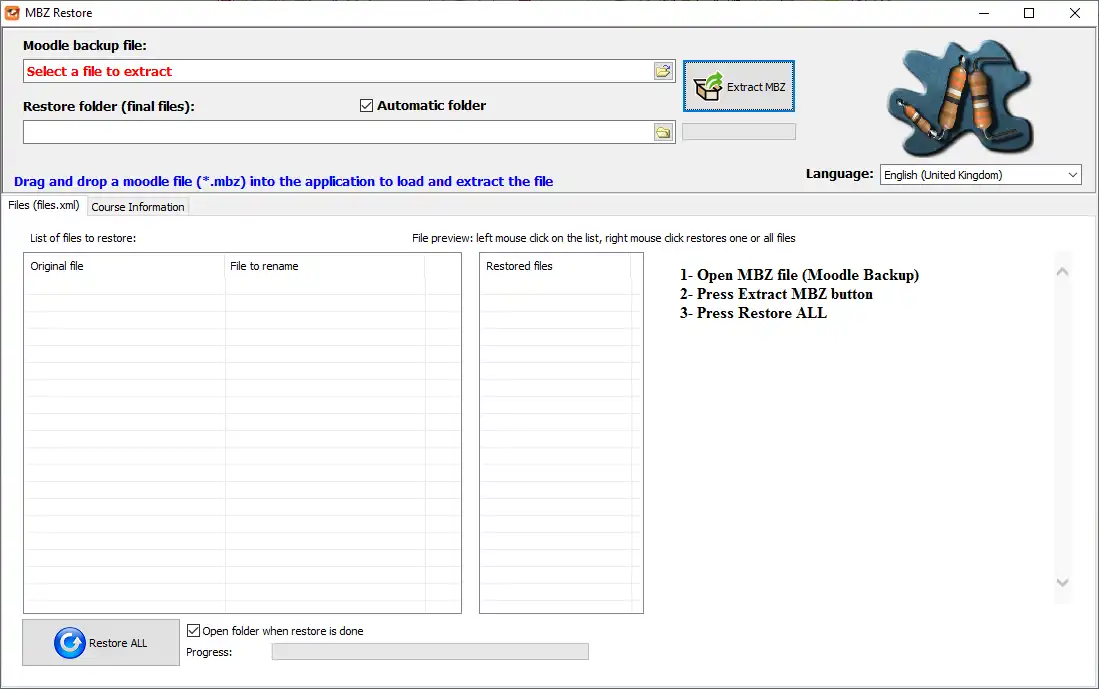Click the File to rename column header
The height and width of the screenshot is (689, 1099).
(325, 266)
